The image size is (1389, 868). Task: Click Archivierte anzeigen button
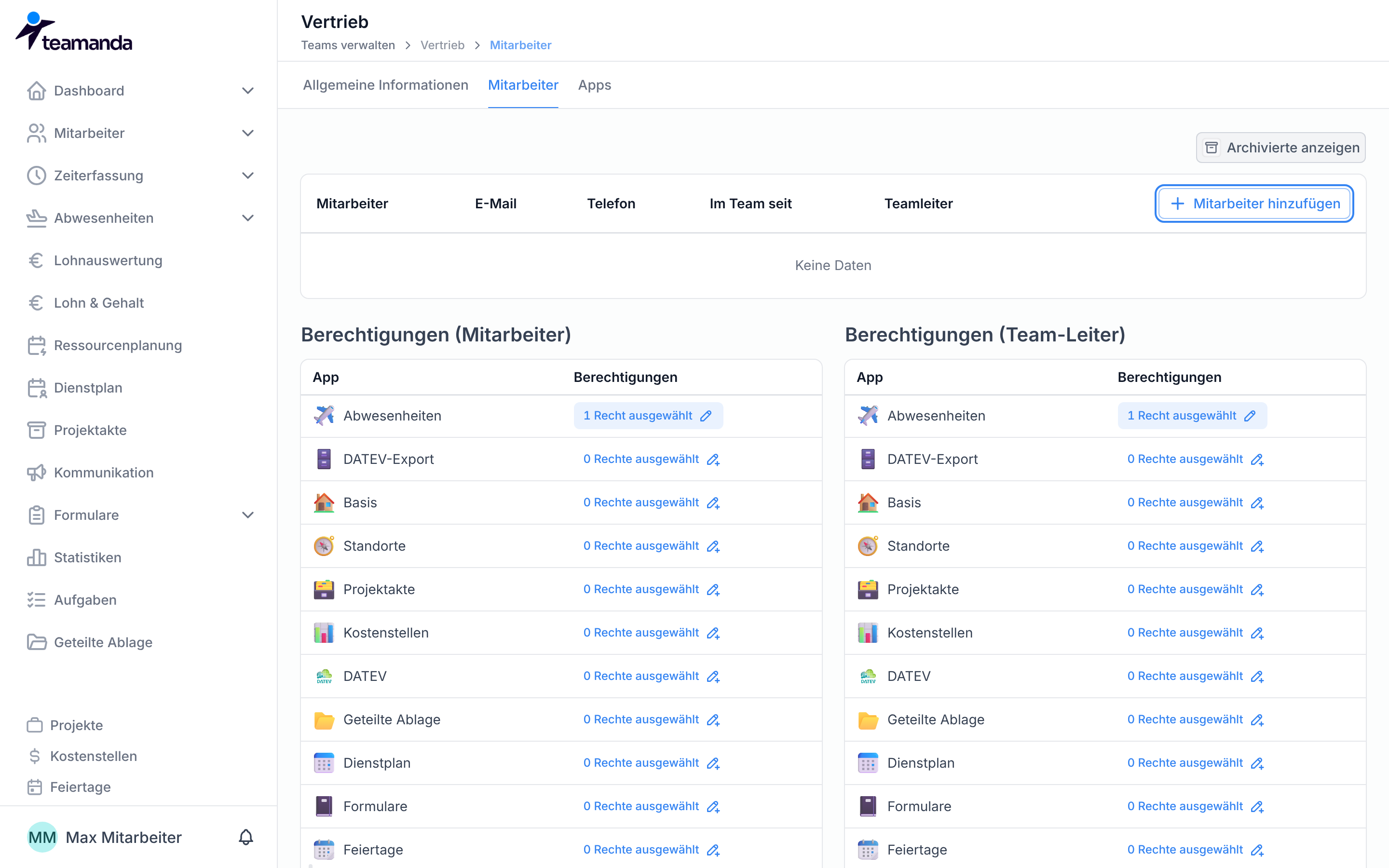pos(1280,148)
